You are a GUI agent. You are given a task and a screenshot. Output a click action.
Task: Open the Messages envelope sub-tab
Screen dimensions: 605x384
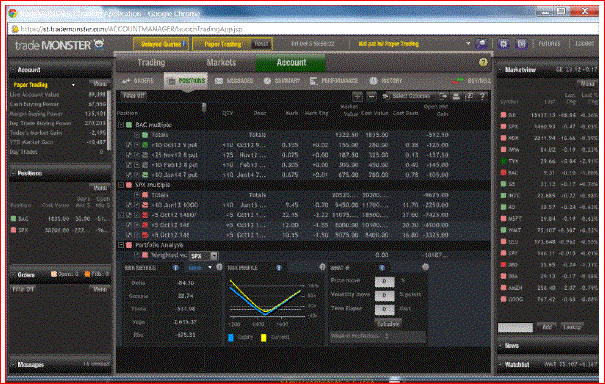tap(219, 81)
